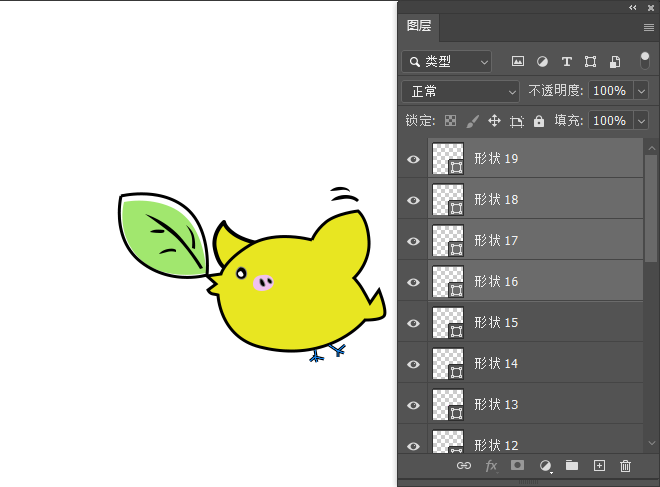Click the shape layer filter icon
Image resolution: width=660 pixels, height=487 pixels.
[590, 61]
